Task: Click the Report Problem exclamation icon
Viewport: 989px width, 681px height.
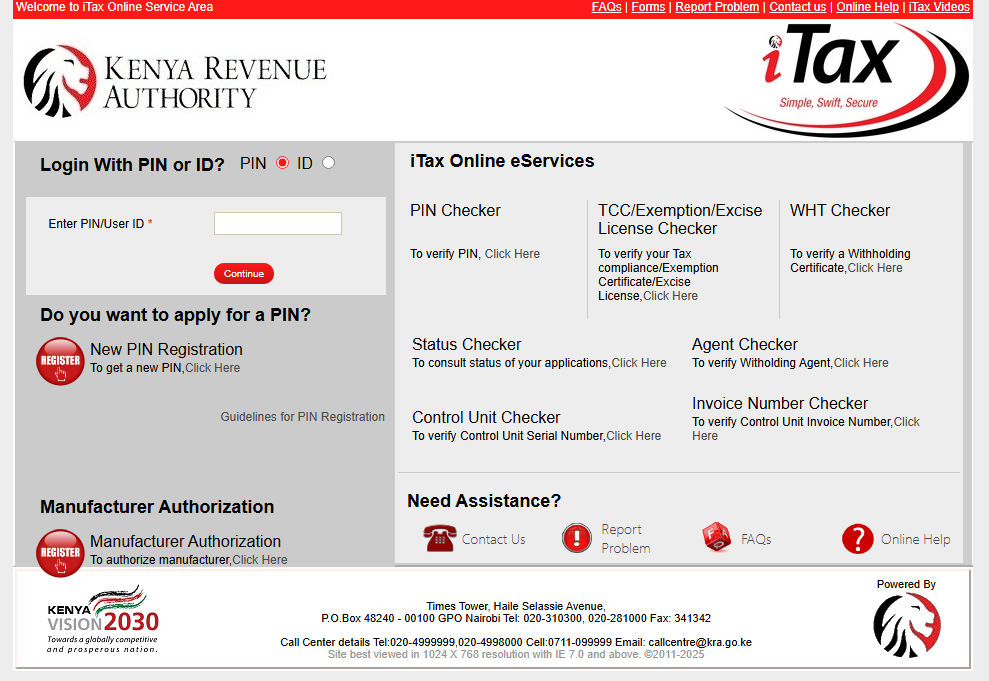Action: click(577, 539)
